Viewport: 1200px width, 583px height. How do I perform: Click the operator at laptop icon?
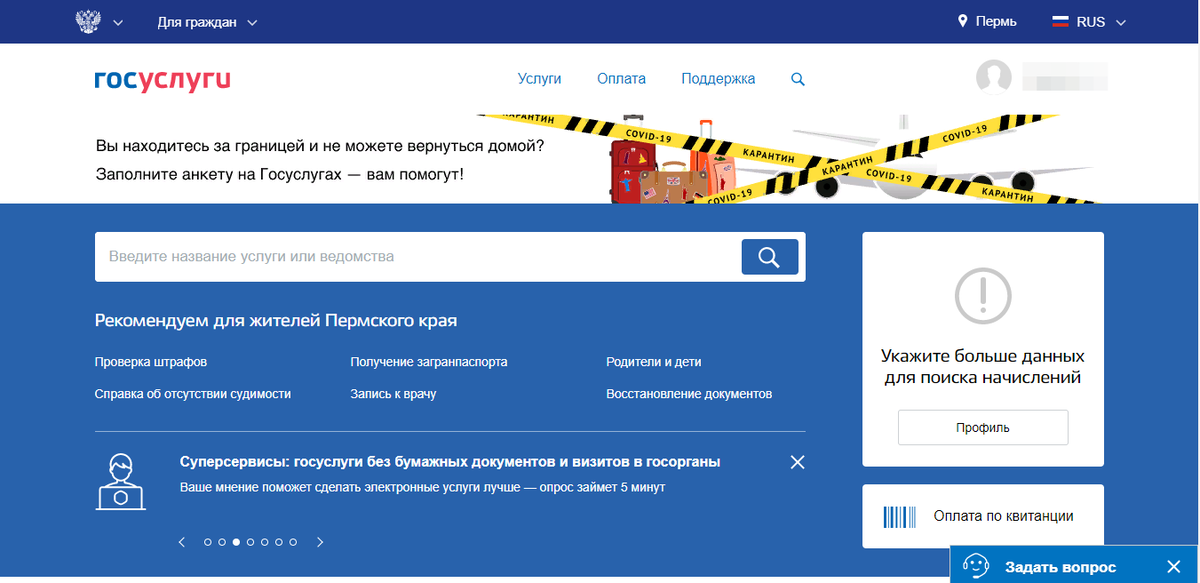(121, 481)
